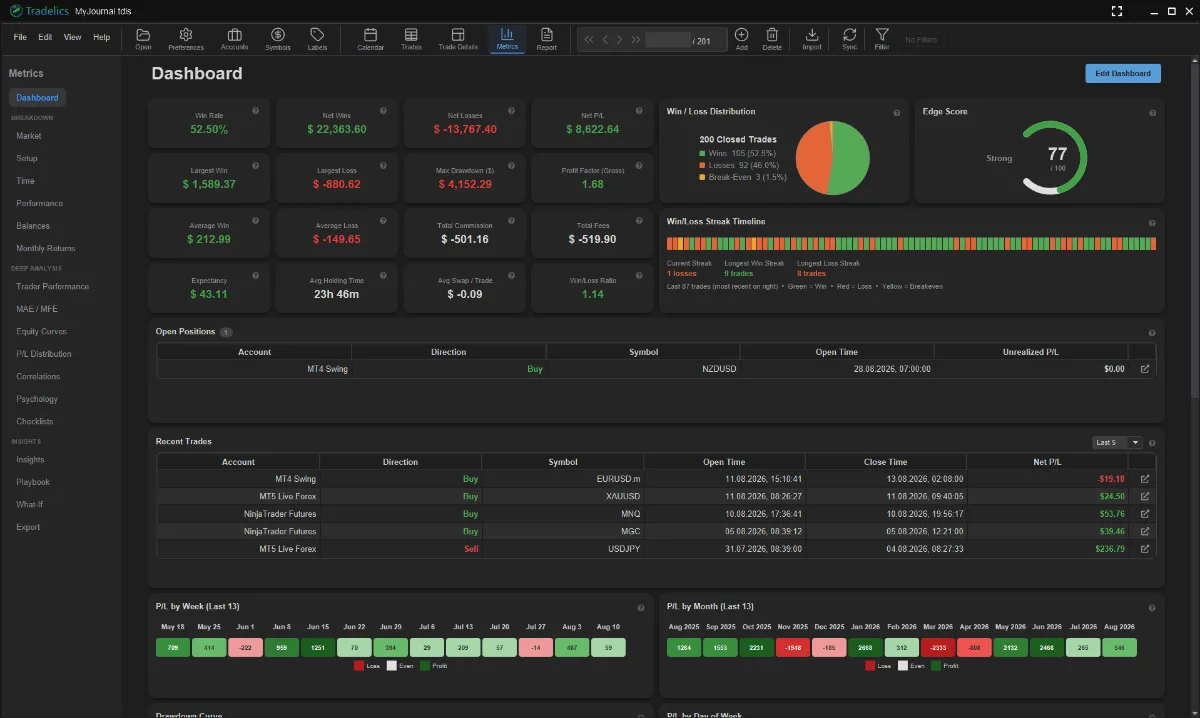The image size is (1200, 718).
Task: Open the View menu
Action: click(x=72, y=37)
